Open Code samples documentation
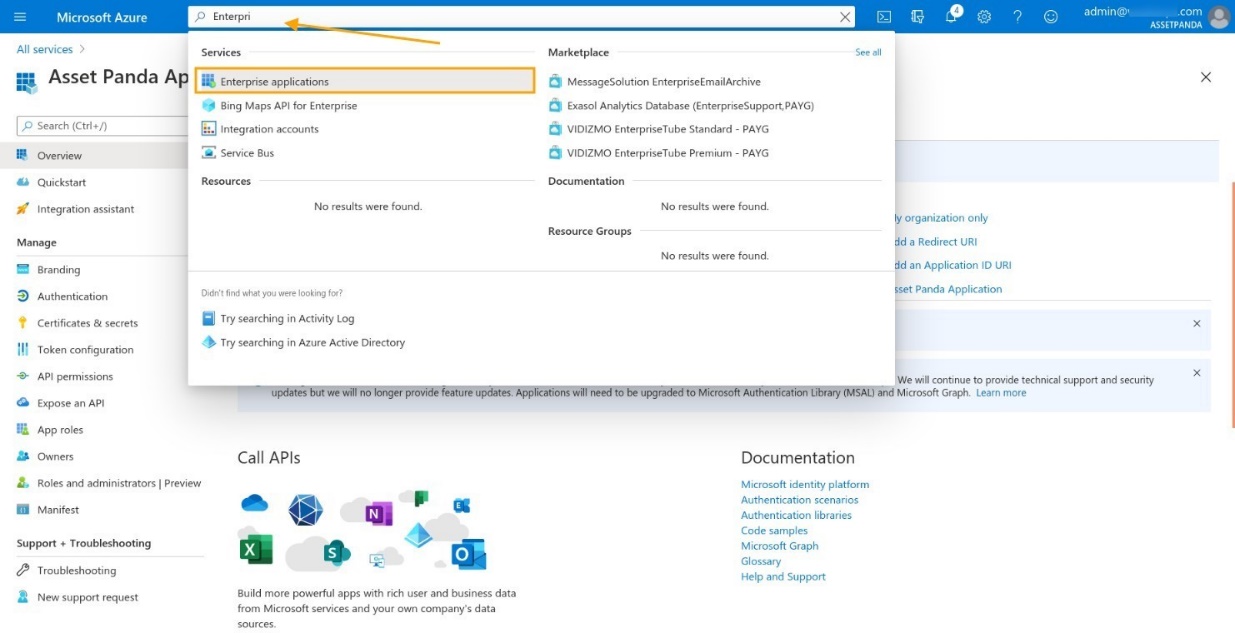This screenshot has height=633, width=1235. point(774,531)
